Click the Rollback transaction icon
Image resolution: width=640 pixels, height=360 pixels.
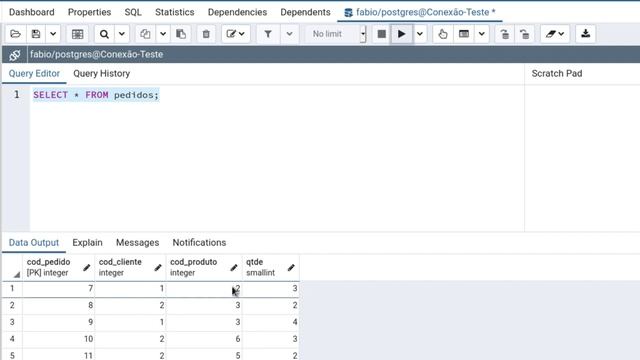(x=525, y=34)
